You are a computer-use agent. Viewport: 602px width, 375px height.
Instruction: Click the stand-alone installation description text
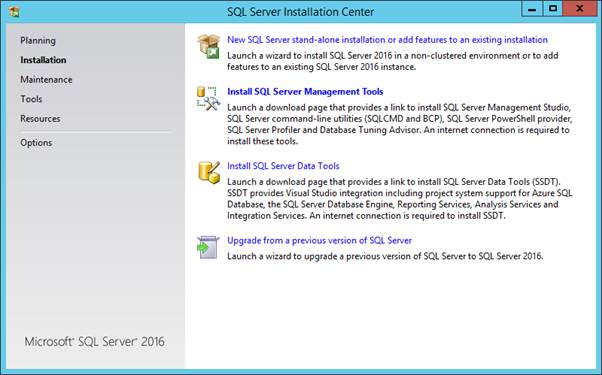[x=393, y=61]
